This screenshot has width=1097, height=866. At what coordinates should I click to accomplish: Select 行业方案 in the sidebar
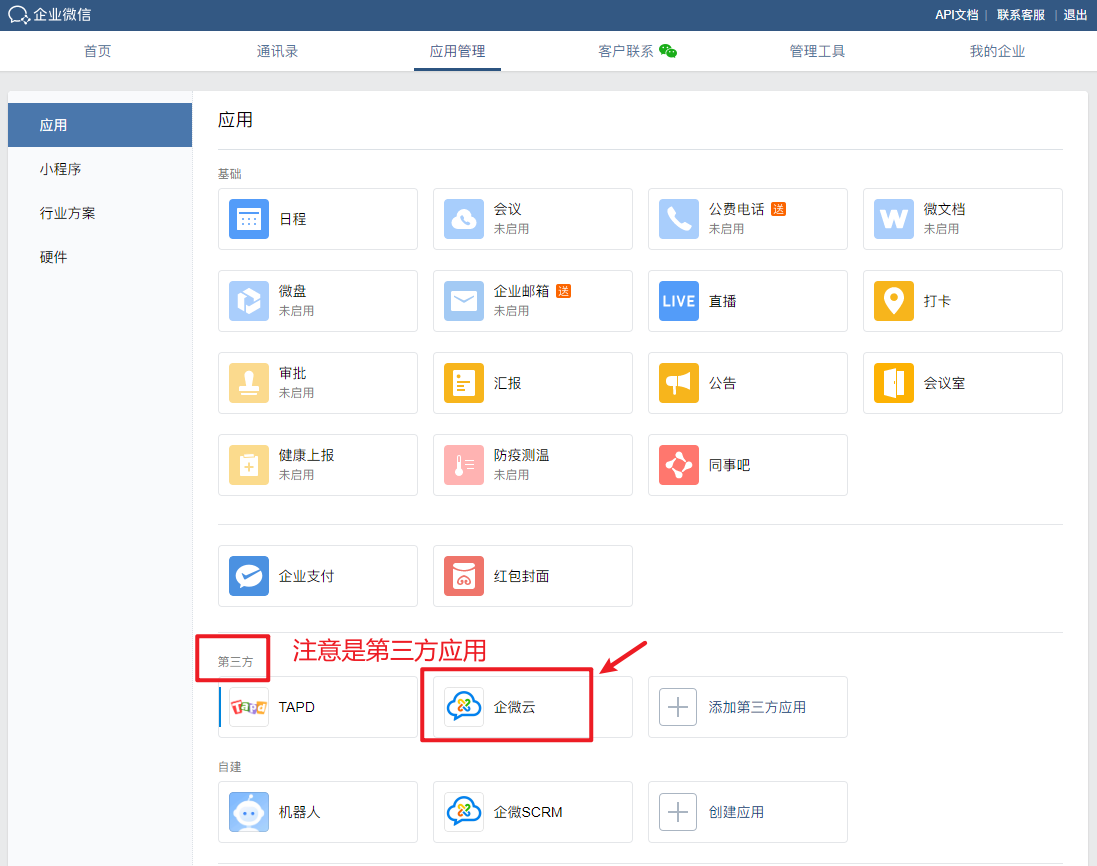[68, 213]
